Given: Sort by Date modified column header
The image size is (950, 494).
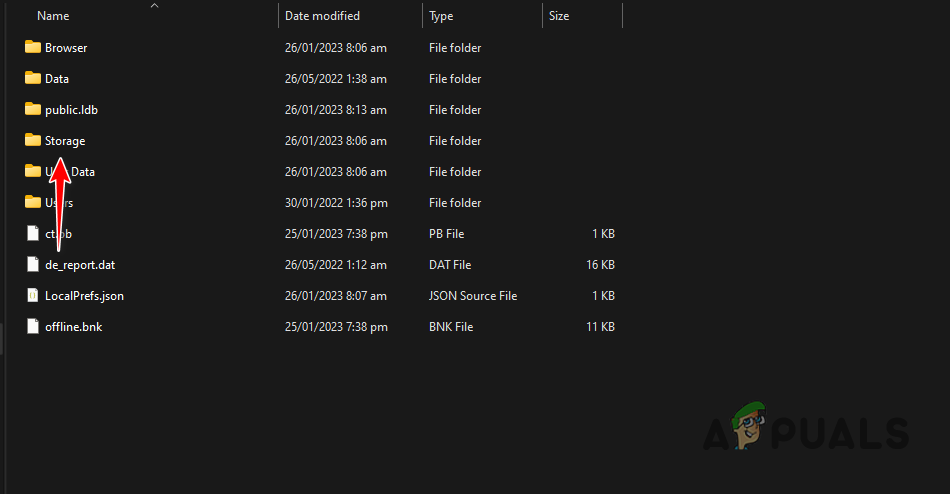Looking at the screenshot, I should tap(322, 16).
